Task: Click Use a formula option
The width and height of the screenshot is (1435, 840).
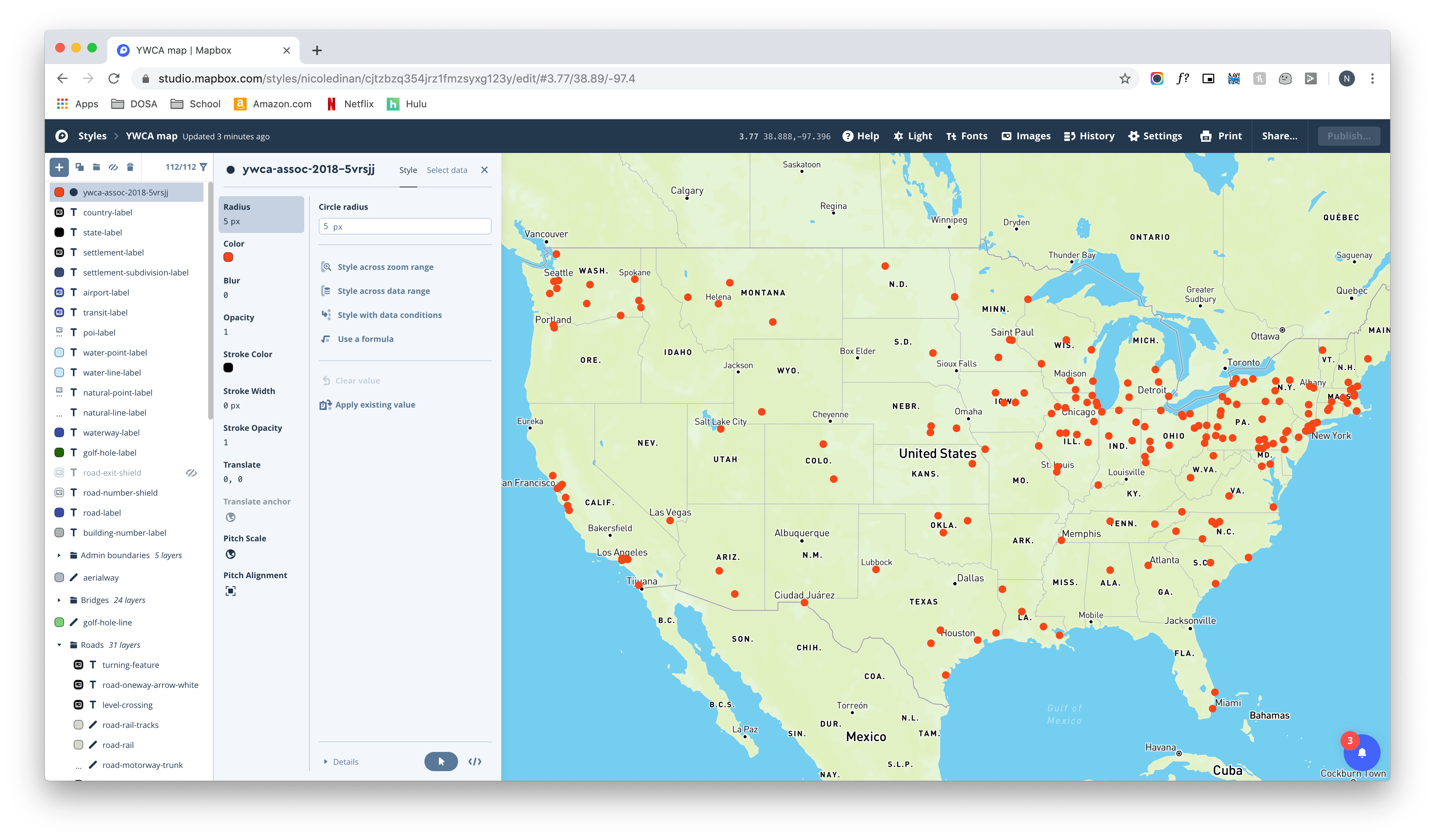Action: [x=365, y=338]
